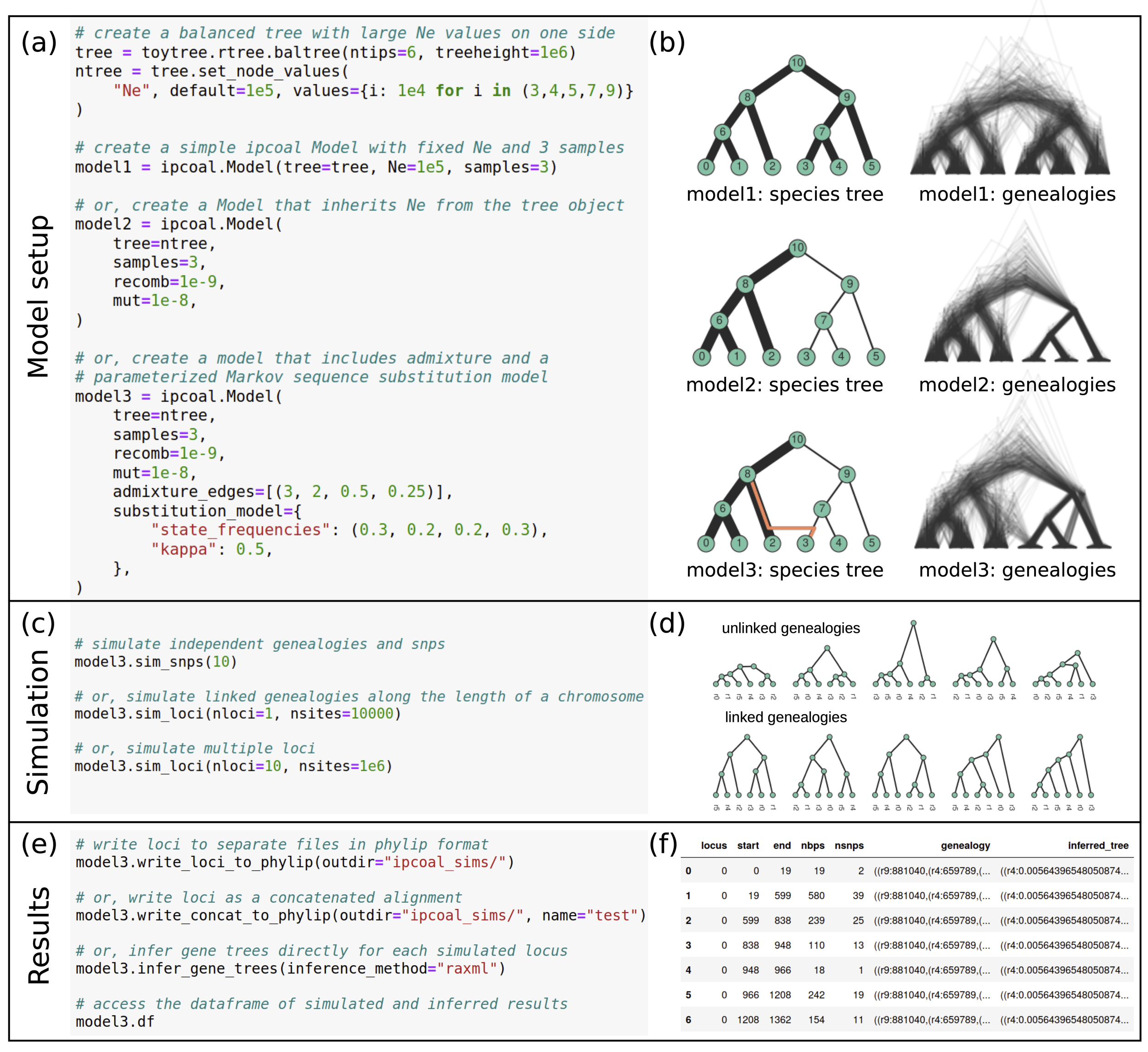Click tip node 0 in model2 species tree
Viewport: 1148px width, 1052px height.
tap(702, 357)
